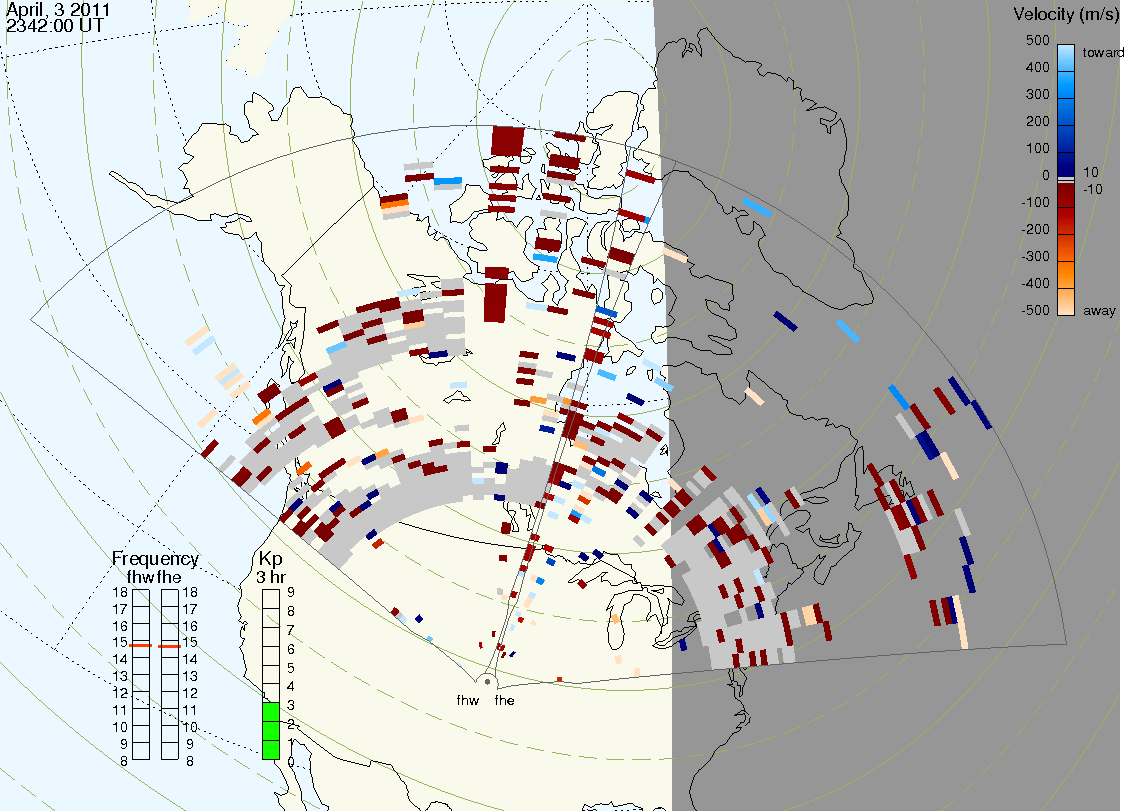Click the 'toward' label on the velocity scale
Viewport: 1124px width, 811px height.
coord(1102,52)
